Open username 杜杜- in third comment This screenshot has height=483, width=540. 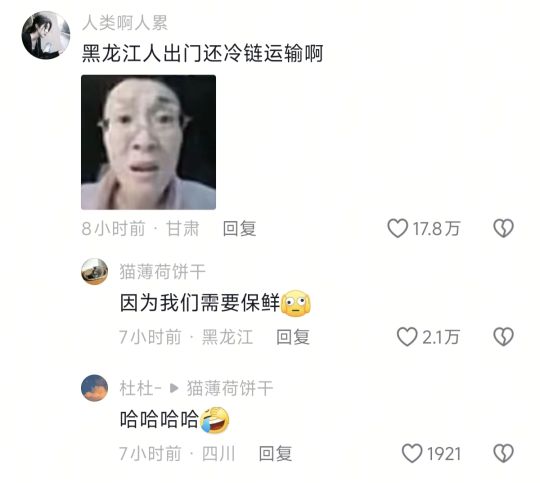pyautogui.click(x=141, y=388)
